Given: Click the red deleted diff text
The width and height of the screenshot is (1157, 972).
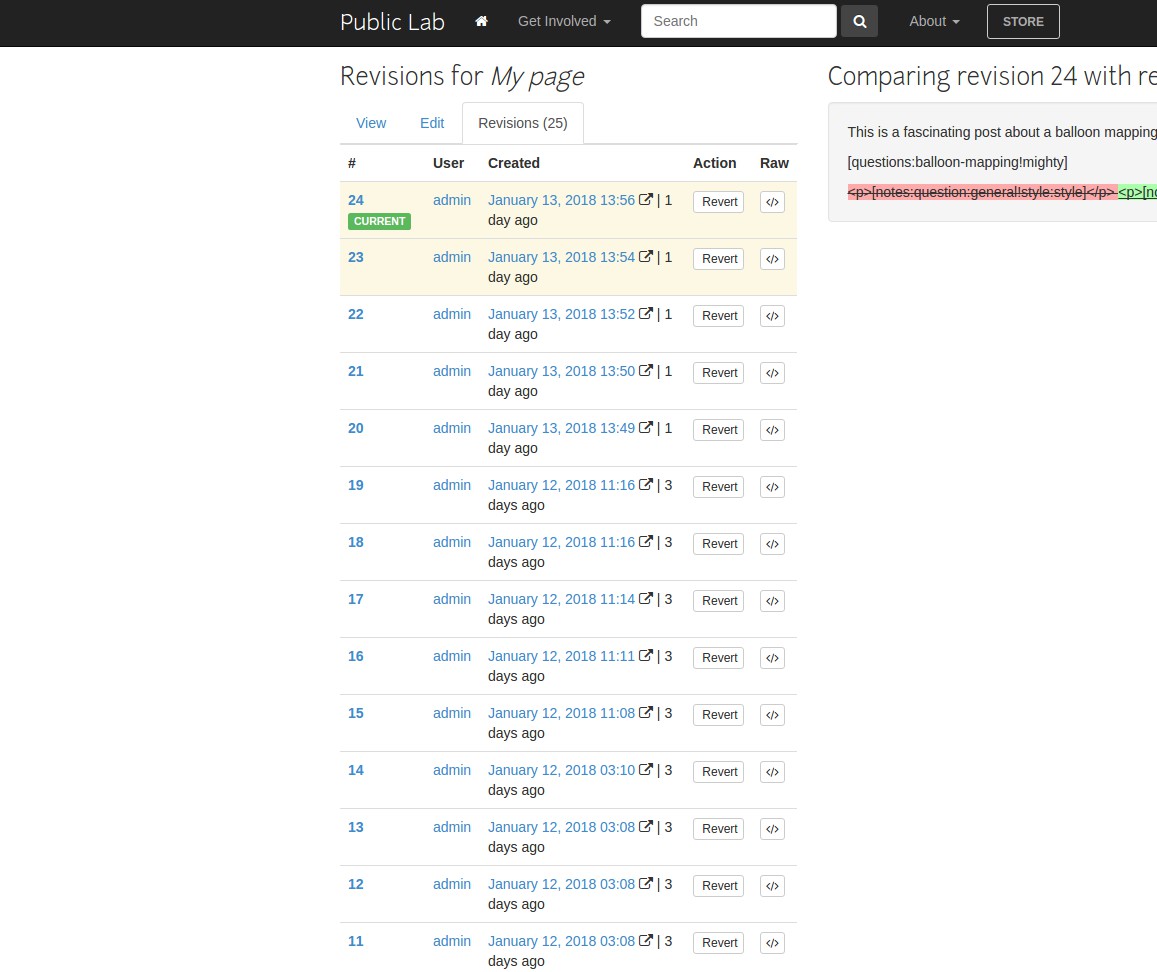Looking at the screenshot, I should click(x=981, y=193).
